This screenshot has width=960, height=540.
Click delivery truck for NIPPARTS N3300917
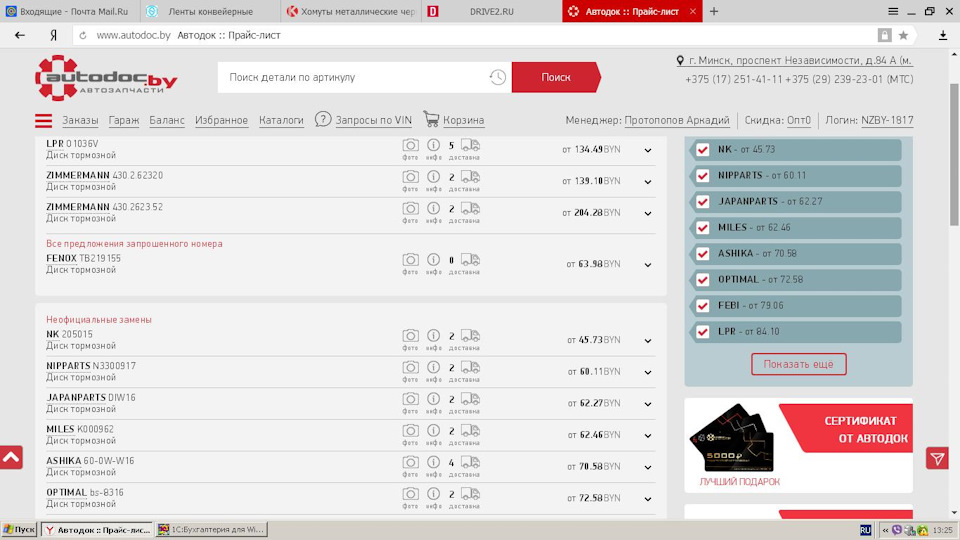[x=470, y=367]
